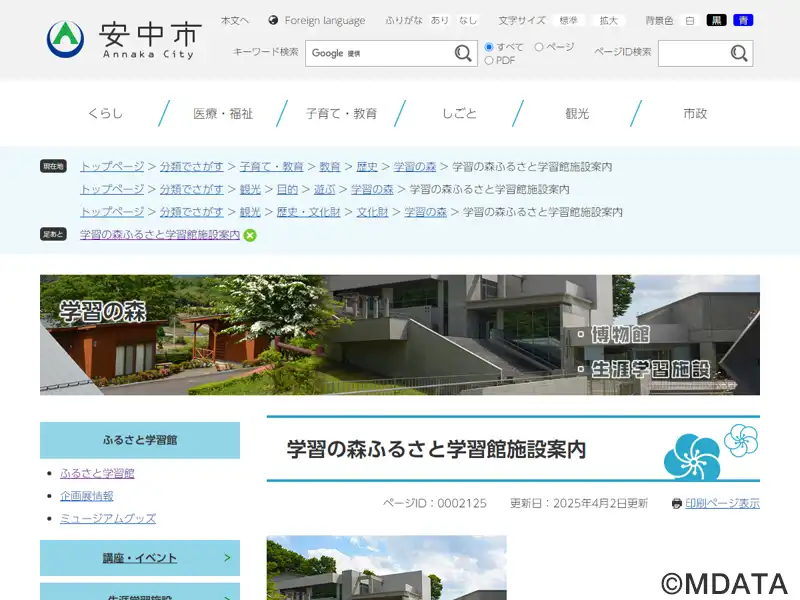The image size is (800, 600).
Task: Click the globe icon beside Foreign language
Action: pyautogui.click(x=273, y=20)
